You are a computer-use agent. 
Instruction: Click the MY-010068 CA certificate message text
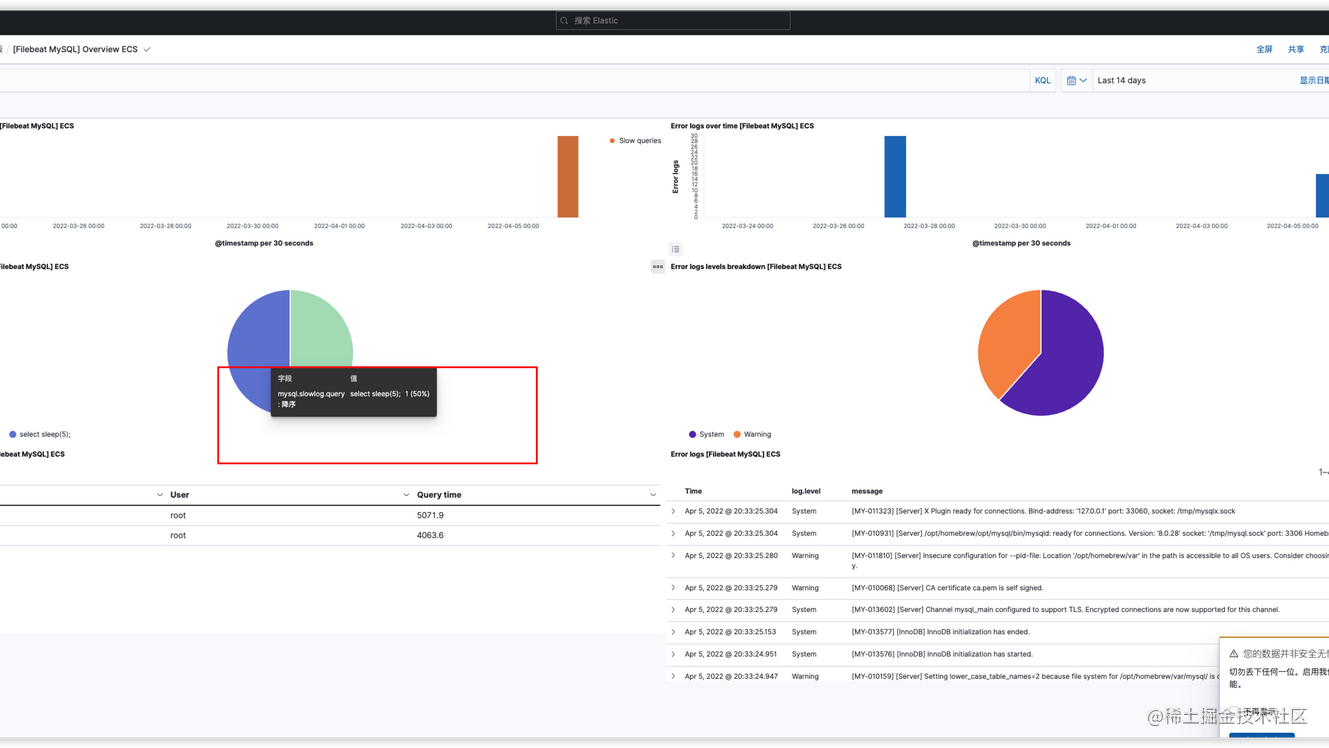[947, 588]
